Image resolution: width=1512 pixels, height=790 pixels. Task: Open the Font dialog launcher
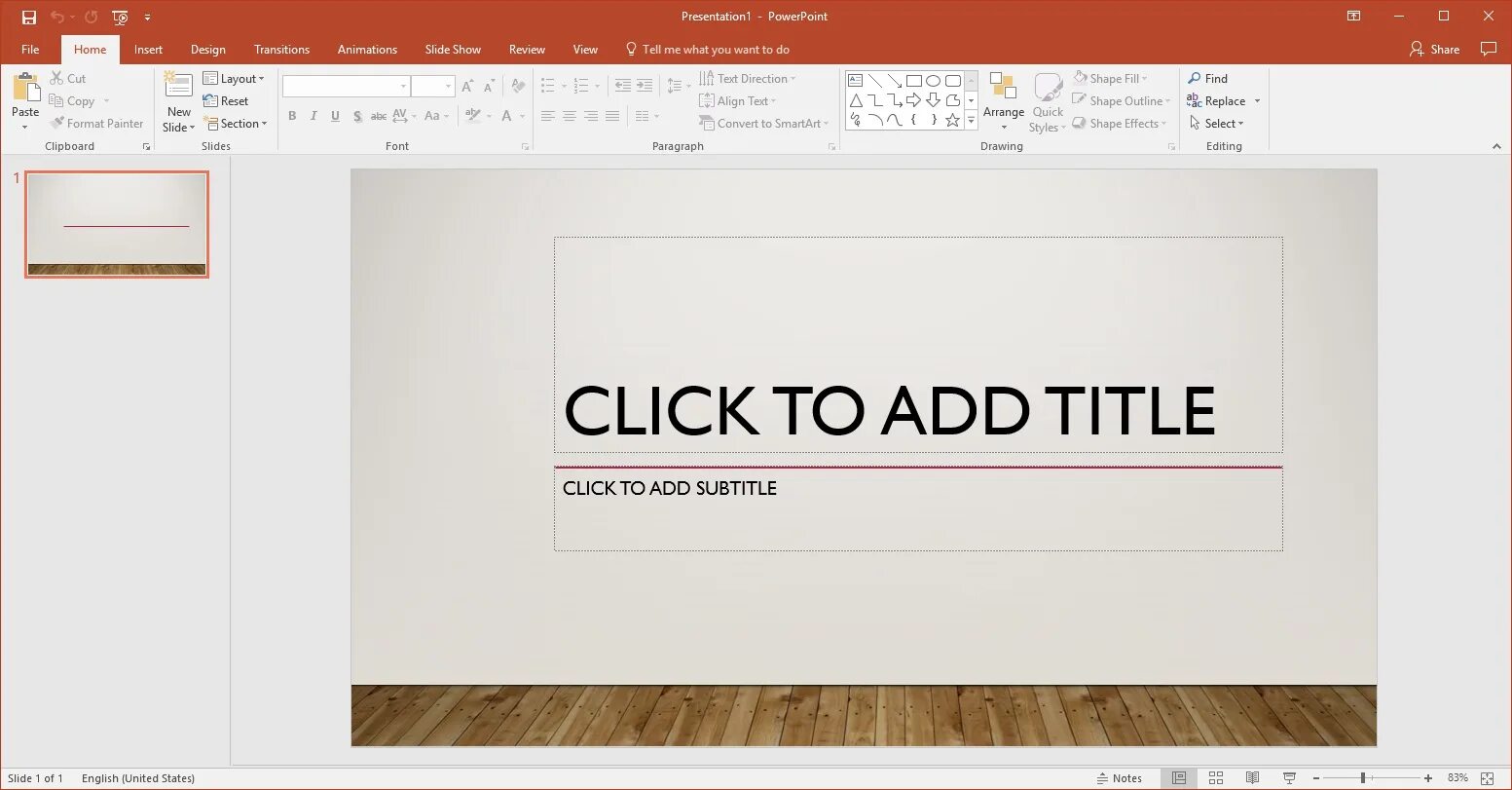point(526,147)
